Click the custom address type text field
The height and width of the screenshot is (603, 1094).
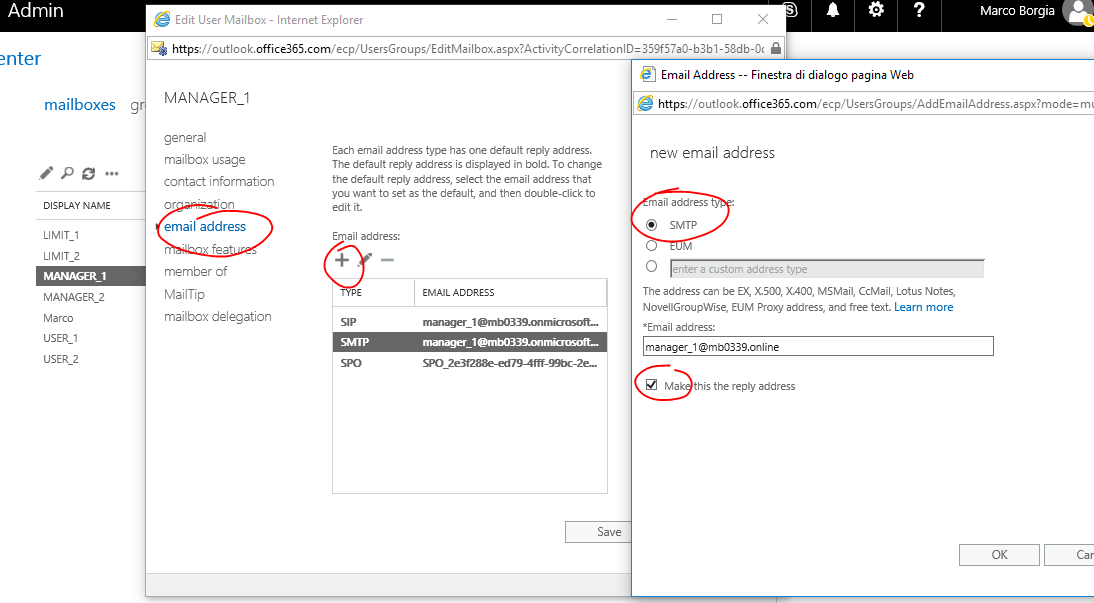coord(827,269)
